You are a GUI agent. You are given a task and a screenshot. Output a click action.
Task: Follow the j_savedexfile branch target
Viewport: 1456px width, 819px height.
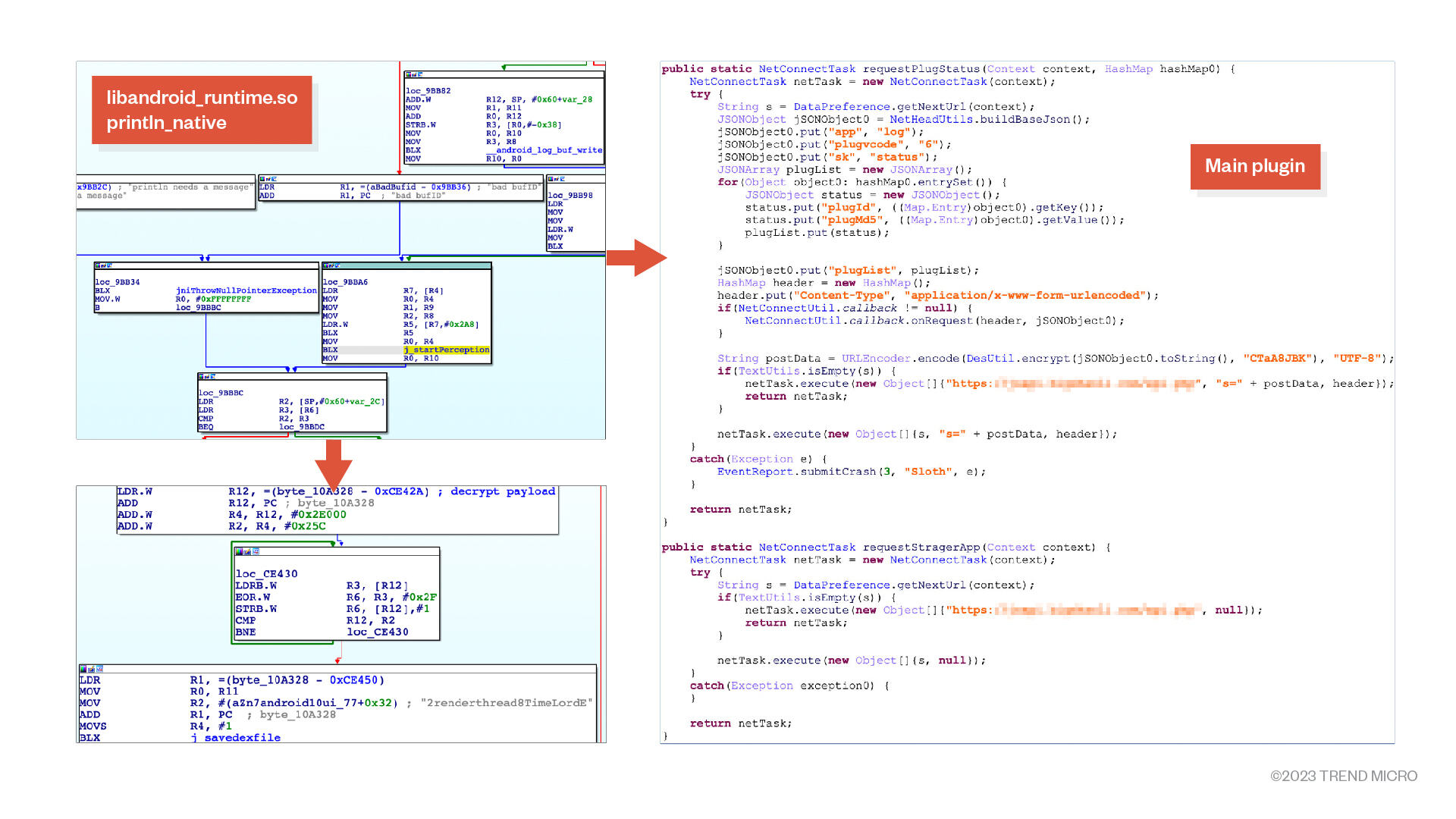pos(236,737)
